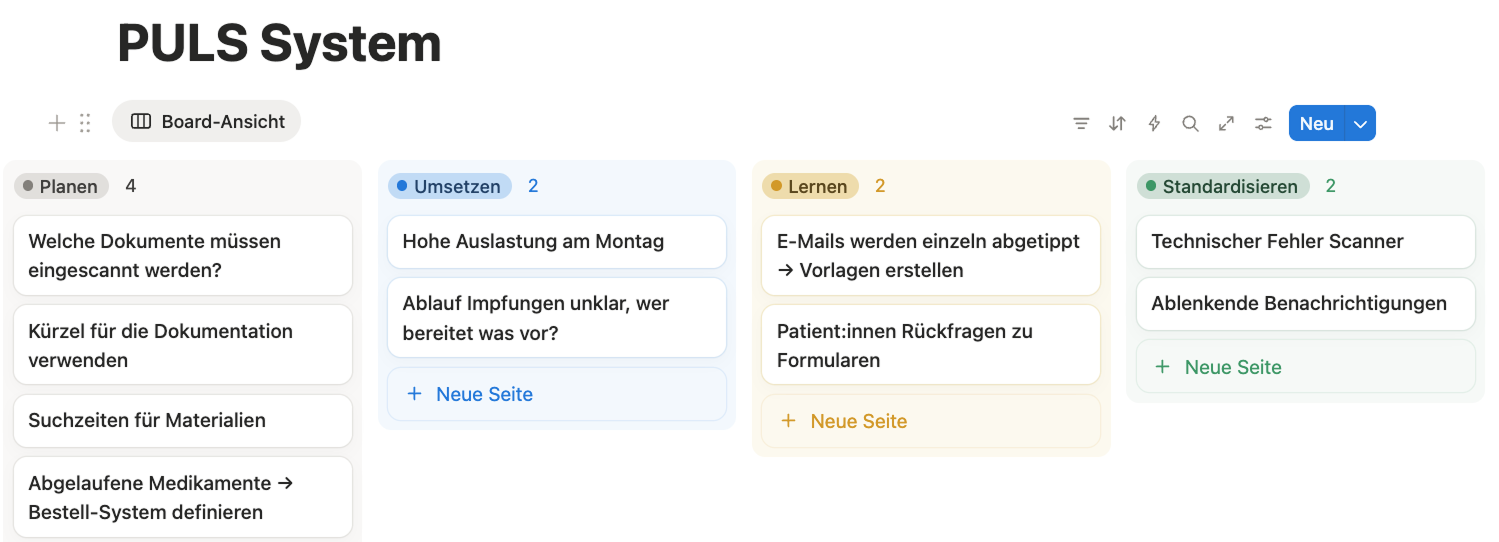Expand the dropdown arrow beside Neu
The image size is (1499, 542).
pos(1360,123)
